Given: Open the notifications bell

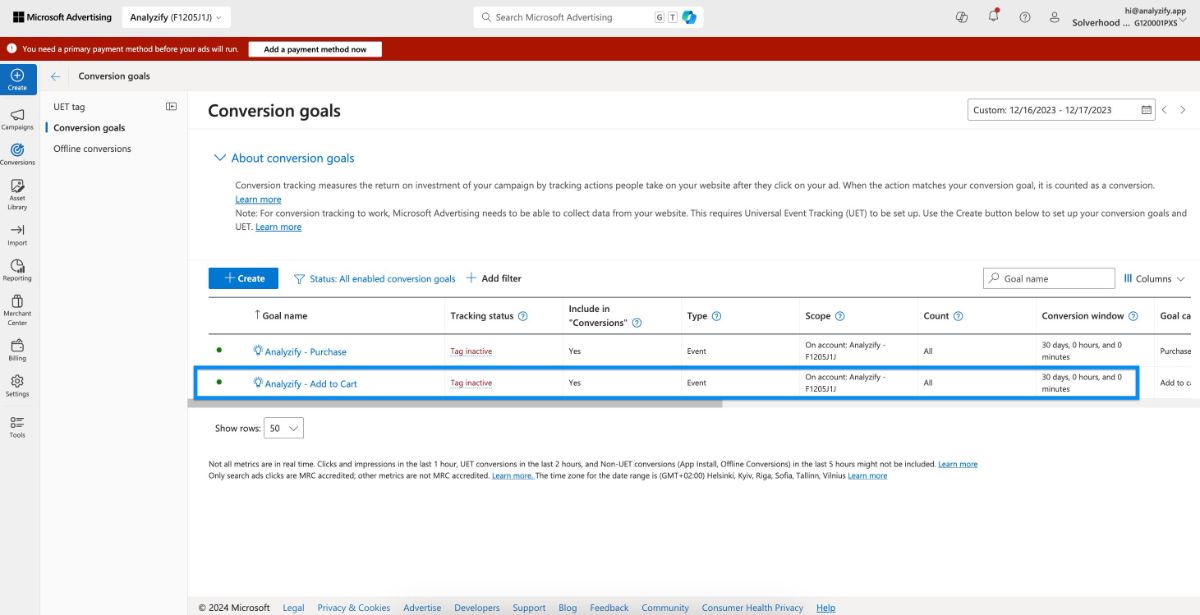Looking at the screenshot, I should pos(993,17).
